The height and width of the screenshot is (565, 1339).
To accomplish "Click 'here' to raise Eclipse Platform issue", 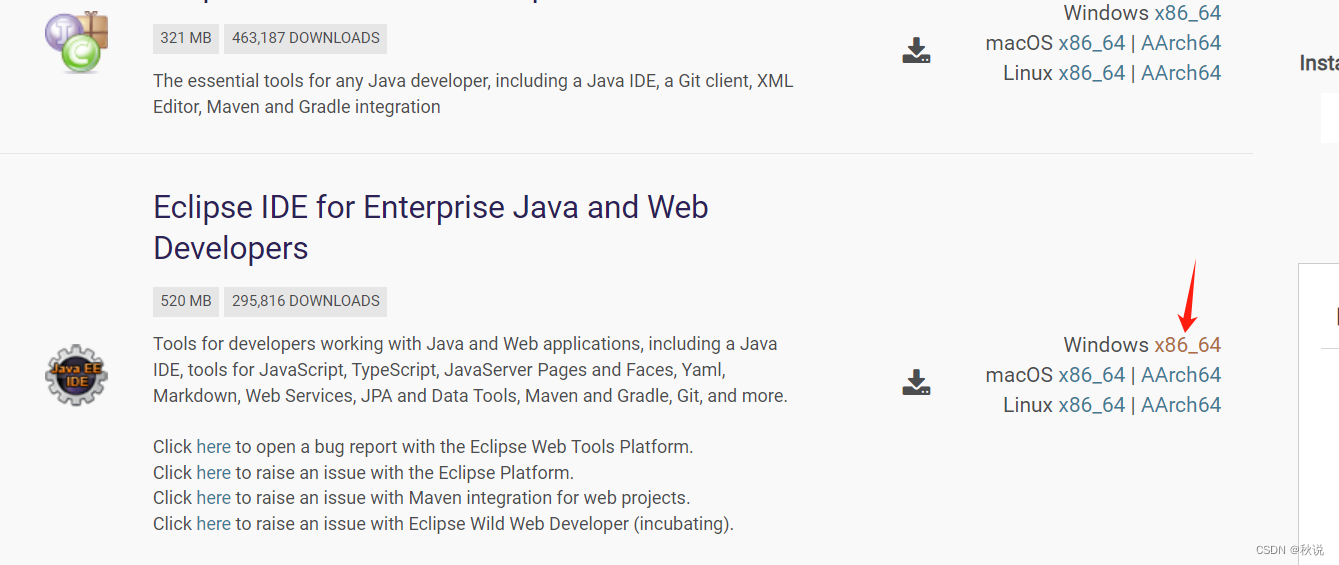I will [x=213, y=472].
